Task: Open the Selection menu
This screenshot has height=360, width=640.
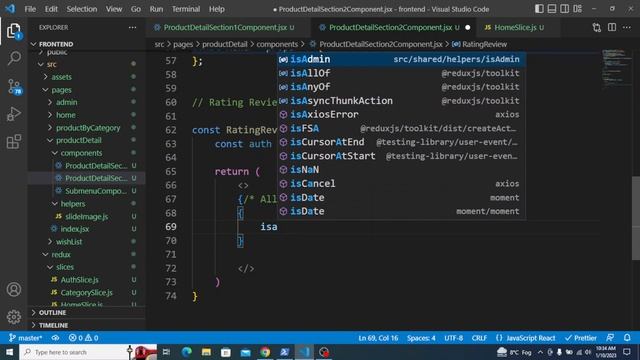Action: point(82,9)
